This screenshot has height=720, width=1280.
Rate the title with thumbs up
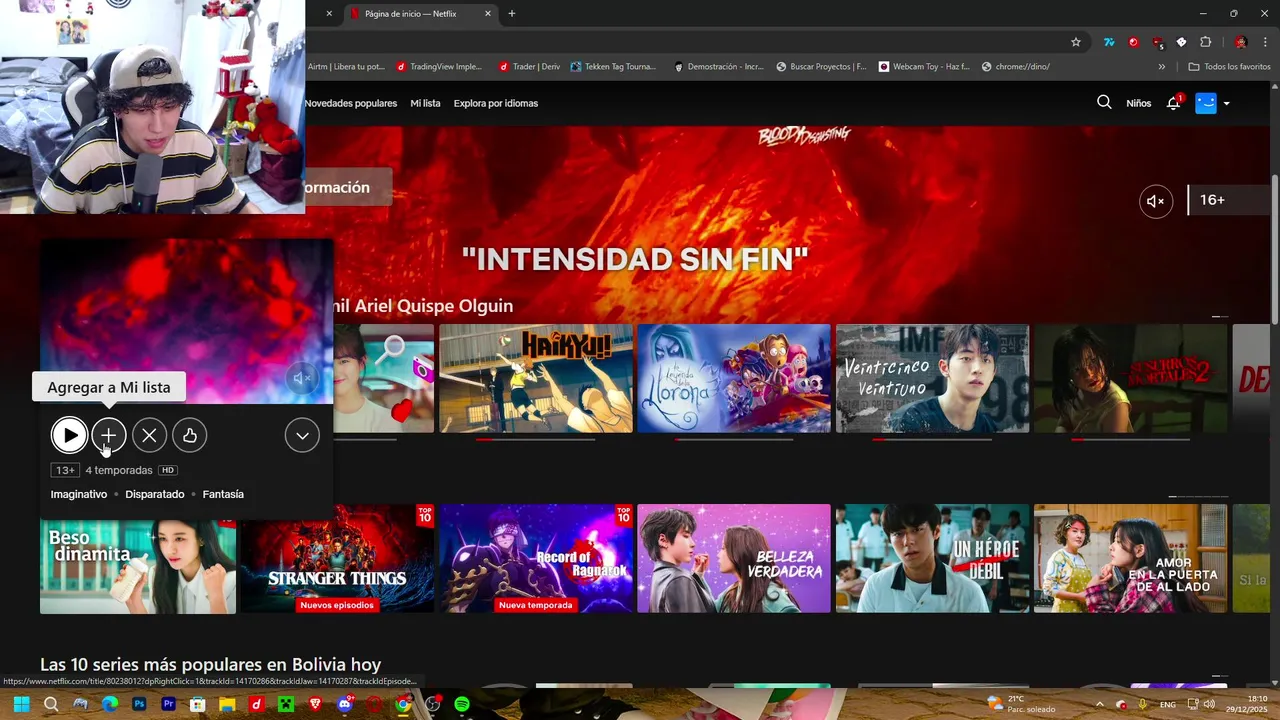(x=189, y=435)
